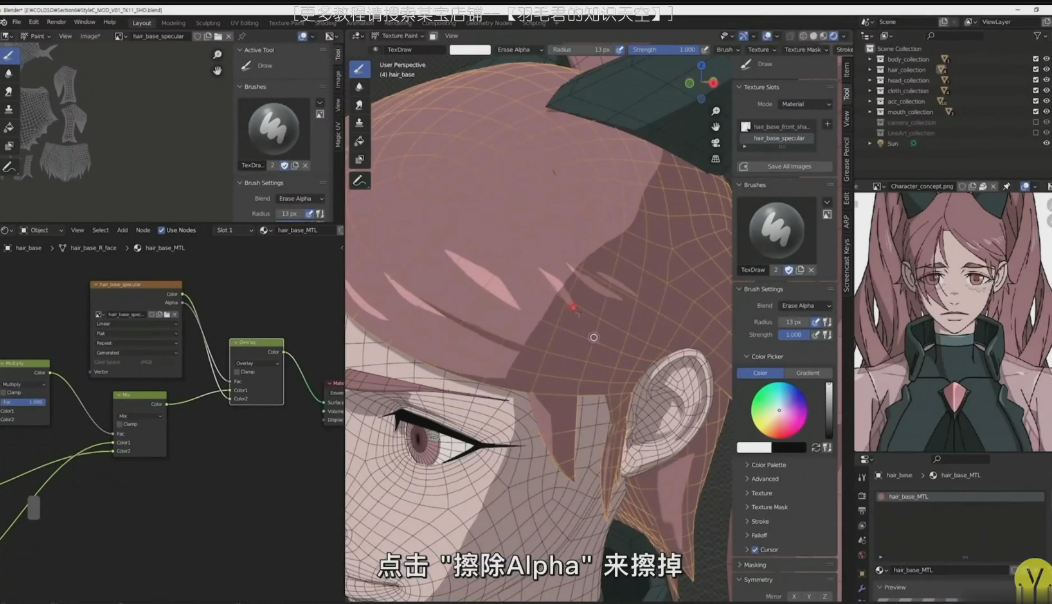Click the Color button in Color Picker

pyautogui.click(x=760, y=373)
